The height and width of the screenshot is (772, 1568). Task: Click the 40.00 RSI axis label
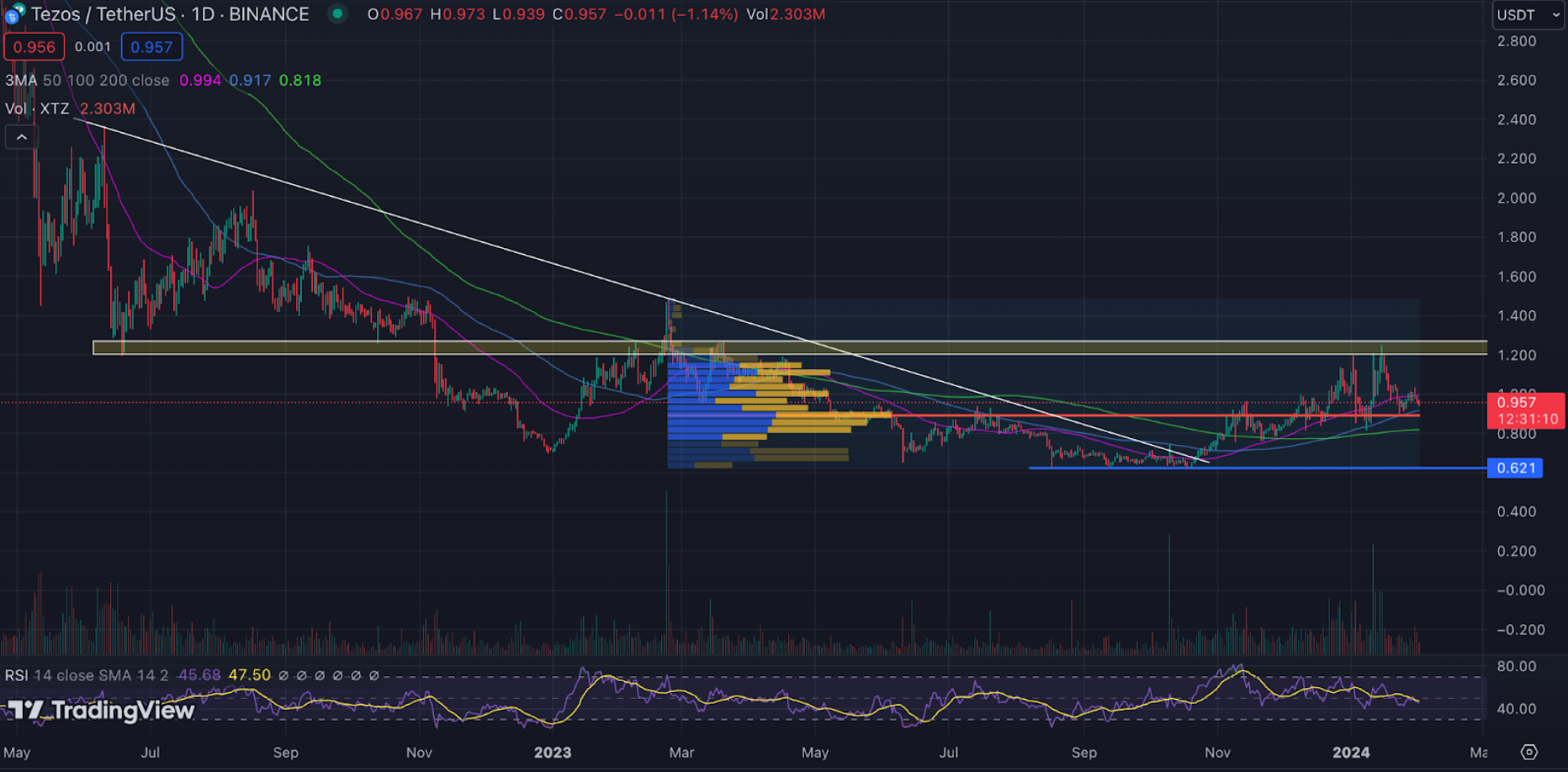point(1517,709)
